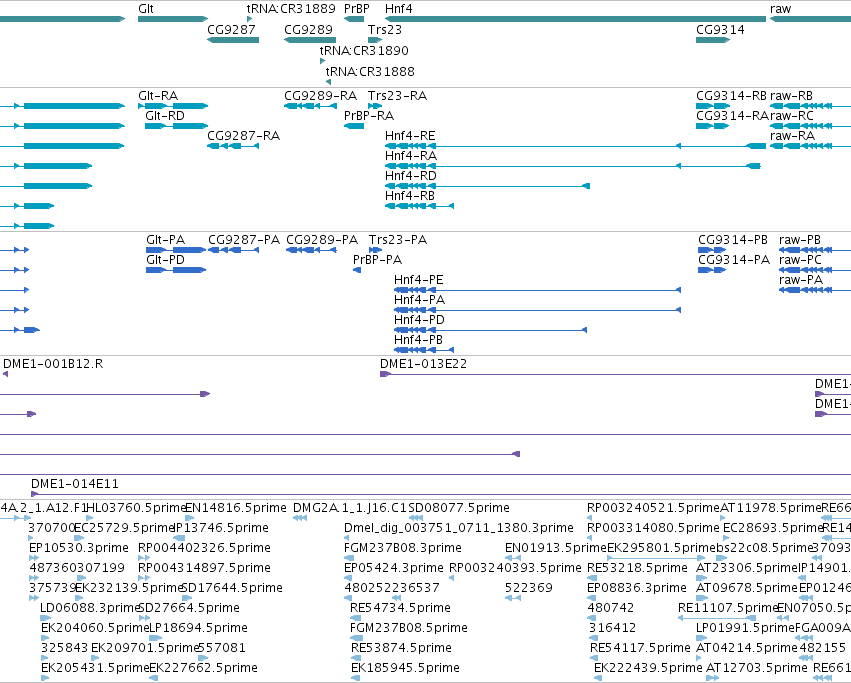Click the Hnf4-RB transcript label
The height and width of the screenshot is (683, 851).
410,196
